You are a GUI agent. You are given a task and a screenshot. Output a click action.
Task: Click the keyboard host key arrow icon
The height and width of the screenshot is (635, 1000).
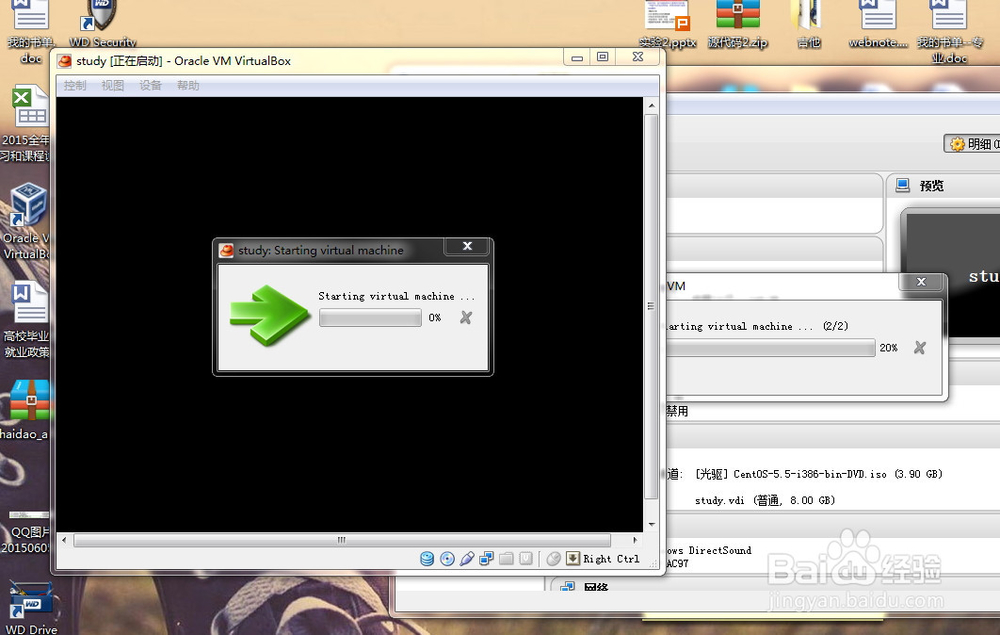point(573,558)
